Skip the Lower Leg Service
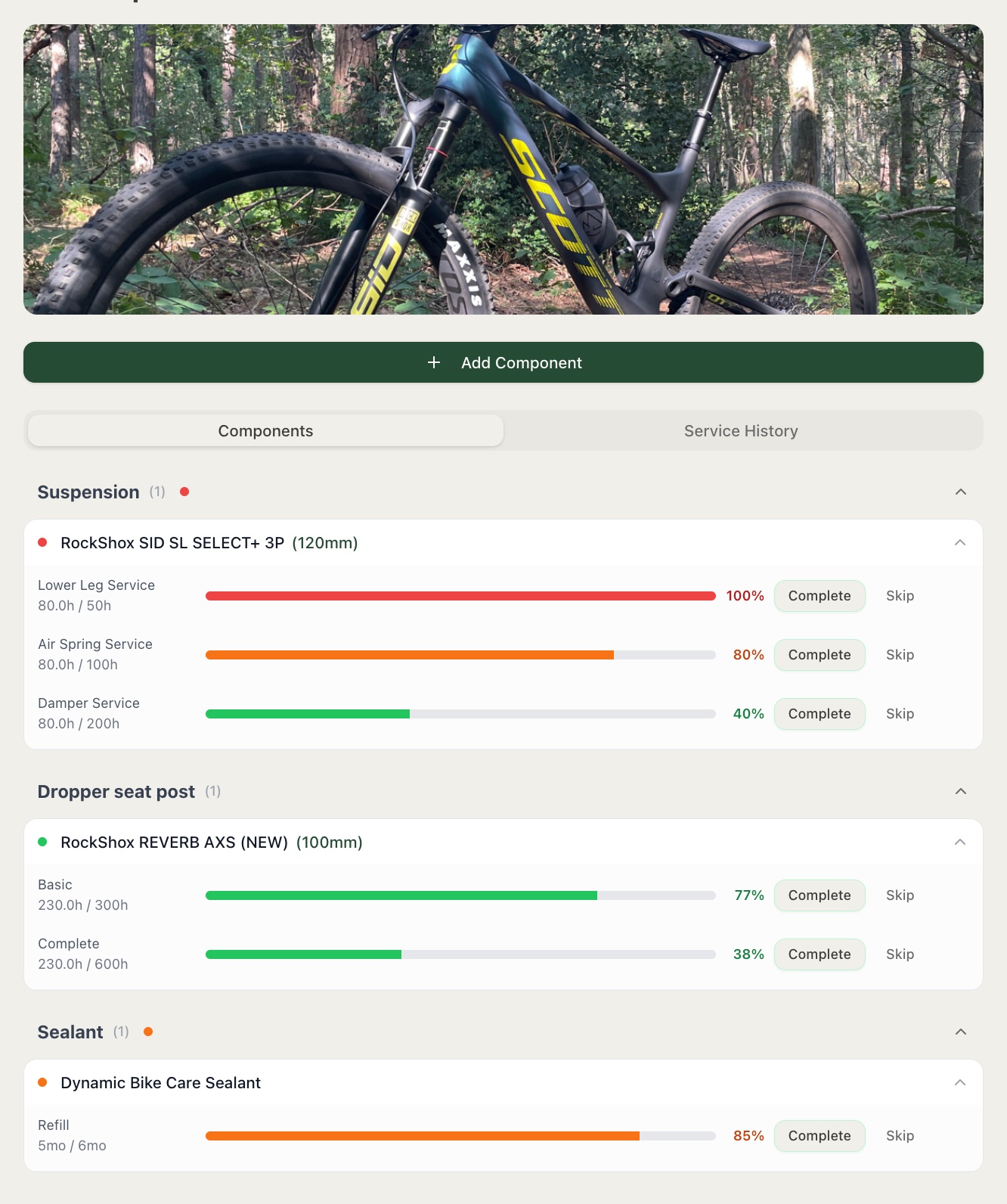The width and height of the screenshot is (1007, 1204). [900, 596]
